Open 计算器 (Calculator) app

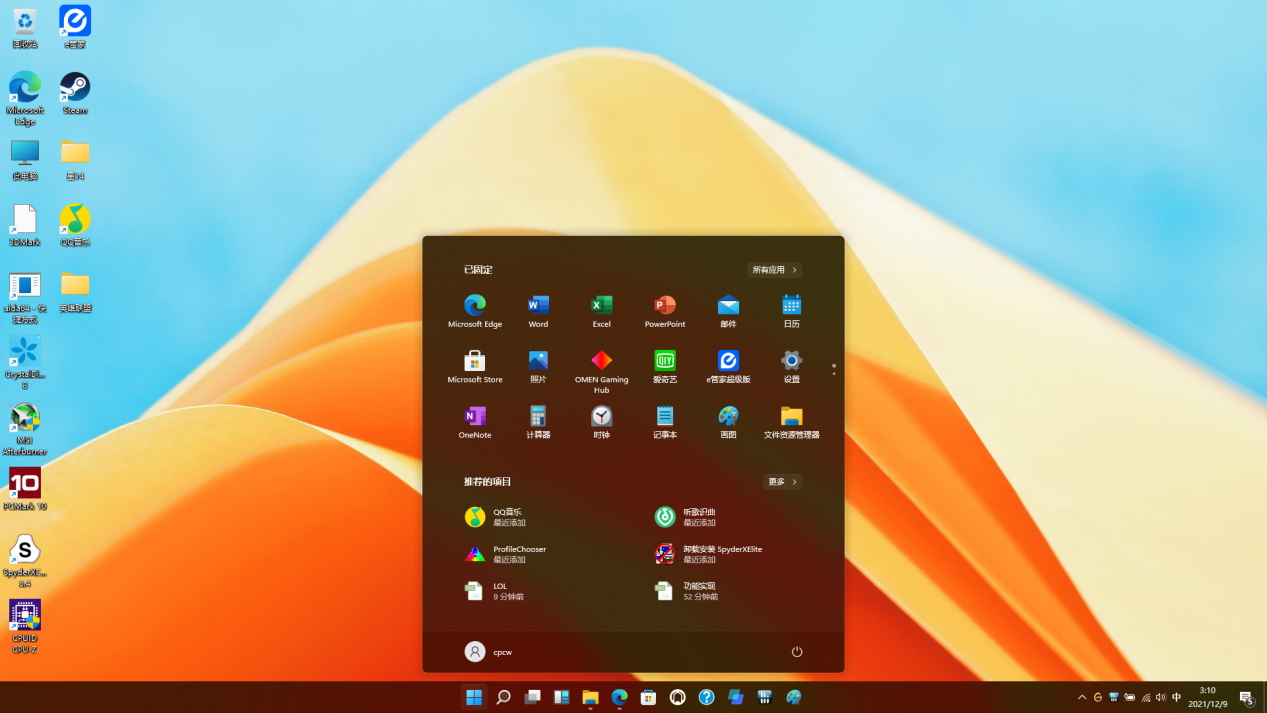click(538, 421)
